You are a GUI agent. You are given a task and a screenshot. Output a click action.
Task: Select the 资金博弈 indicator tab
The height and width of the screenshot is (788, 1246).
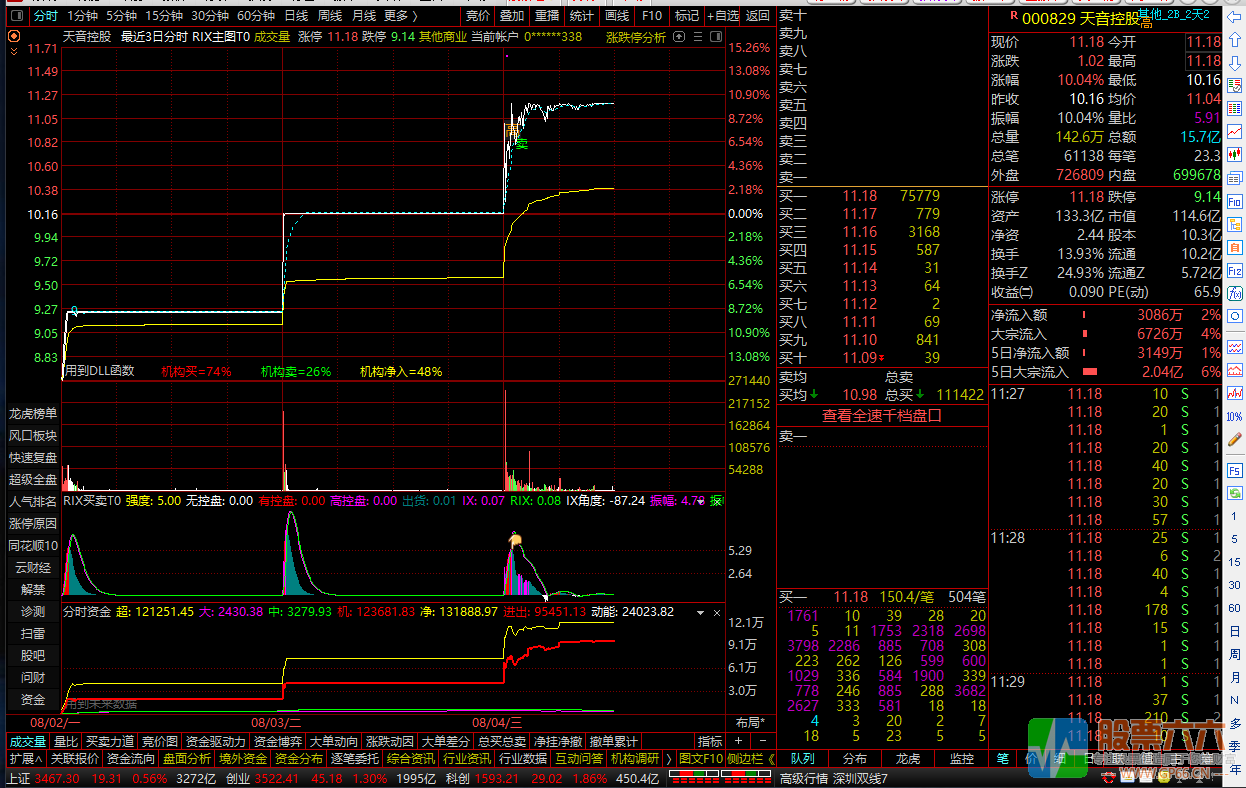click(277, 742)
